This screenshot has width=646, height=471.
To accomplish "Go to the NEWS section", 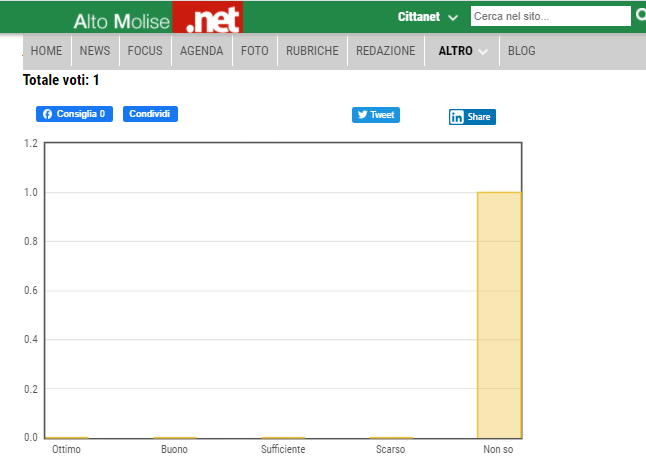I will coord(95,51).
